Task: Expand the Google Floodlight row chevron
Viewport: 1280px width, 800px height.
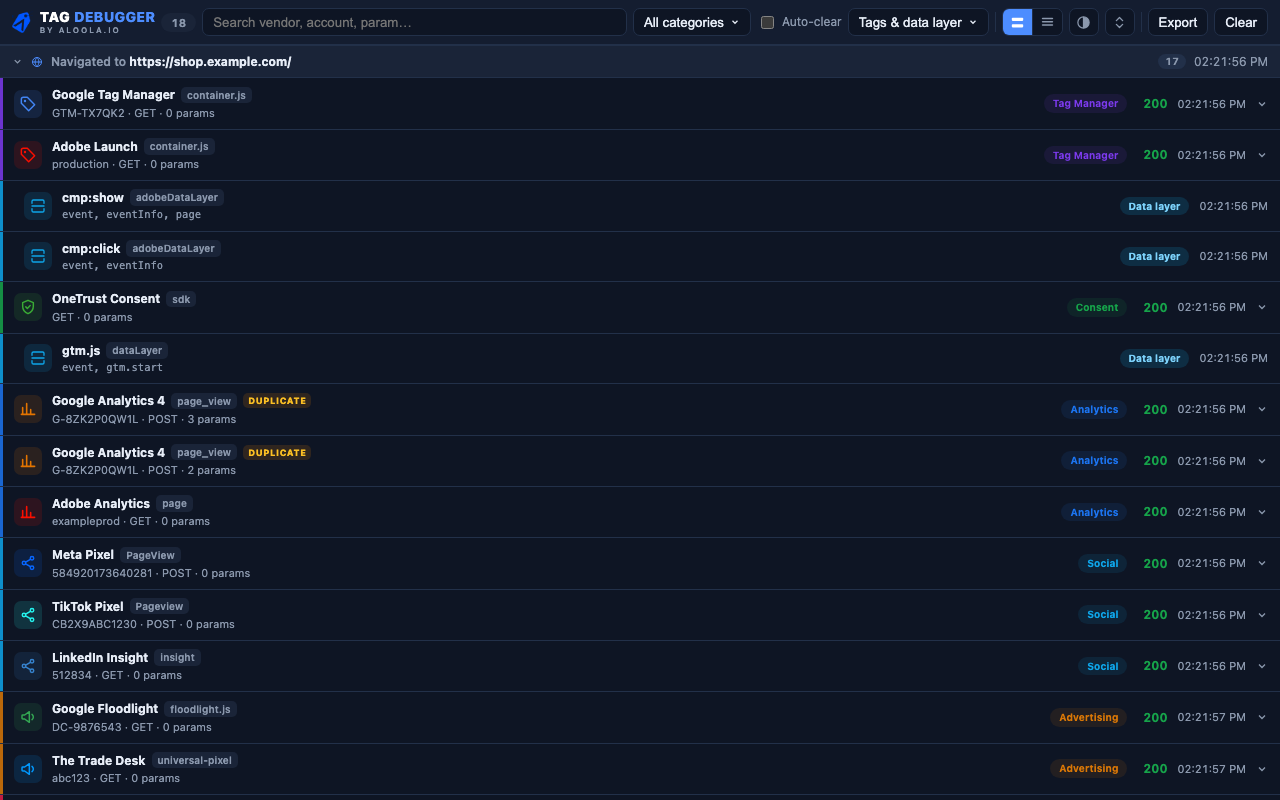Action: click(x=1262, y=717)
